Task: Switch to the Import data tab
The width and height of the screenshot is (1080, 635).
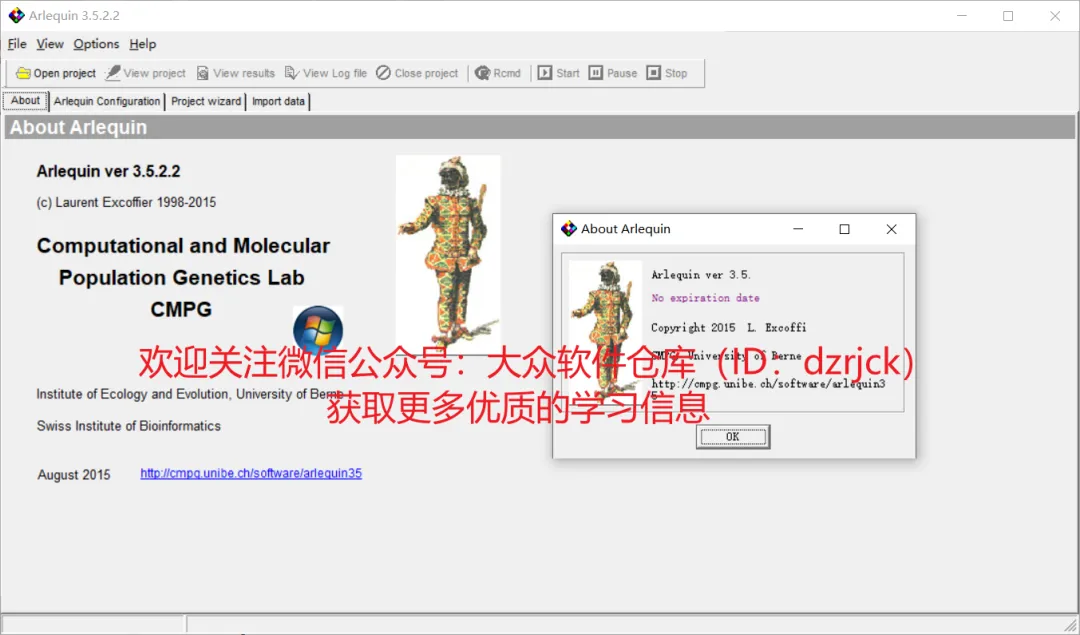Action: tap(278, 101)
